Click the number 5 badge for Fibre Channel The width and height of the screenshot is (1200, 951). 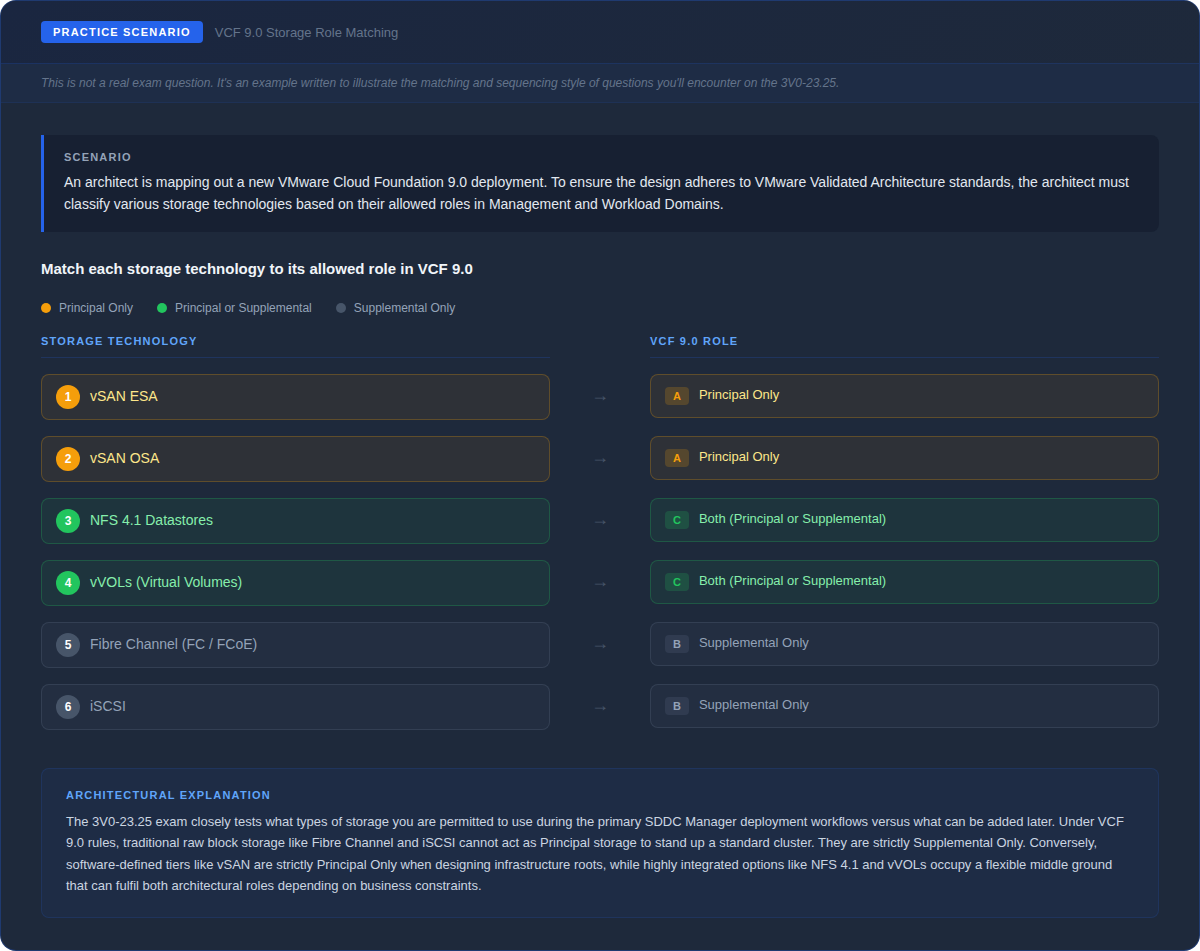(68, 645)
